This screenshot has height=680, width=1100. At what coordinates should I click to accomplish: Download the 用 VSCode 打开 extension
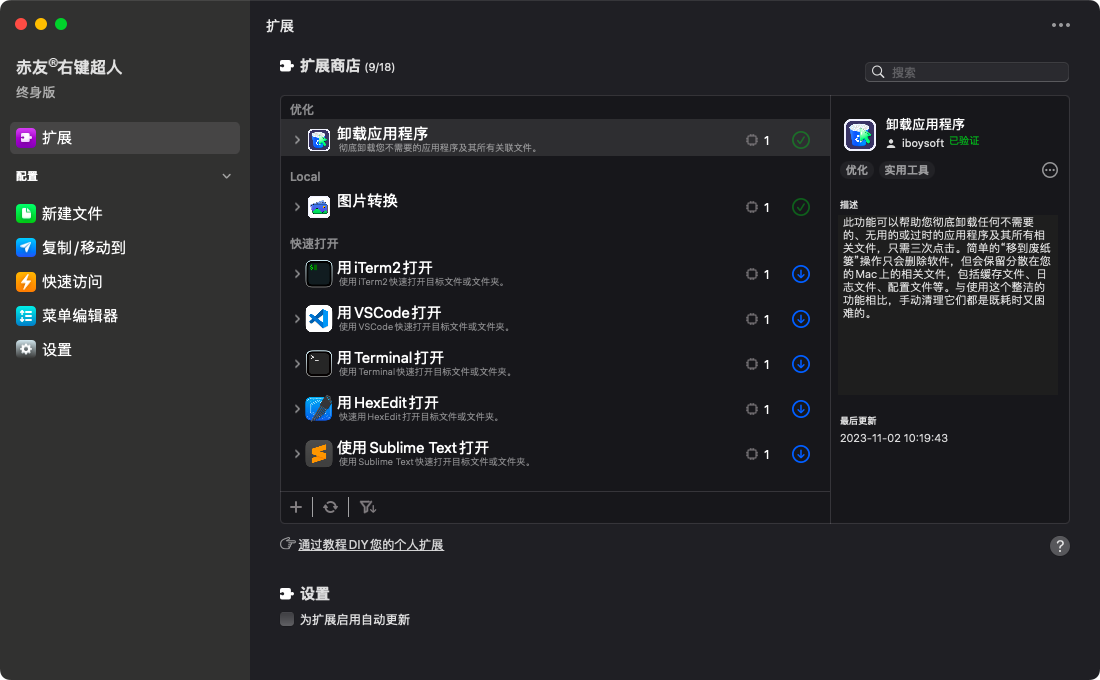pos(800,319)
